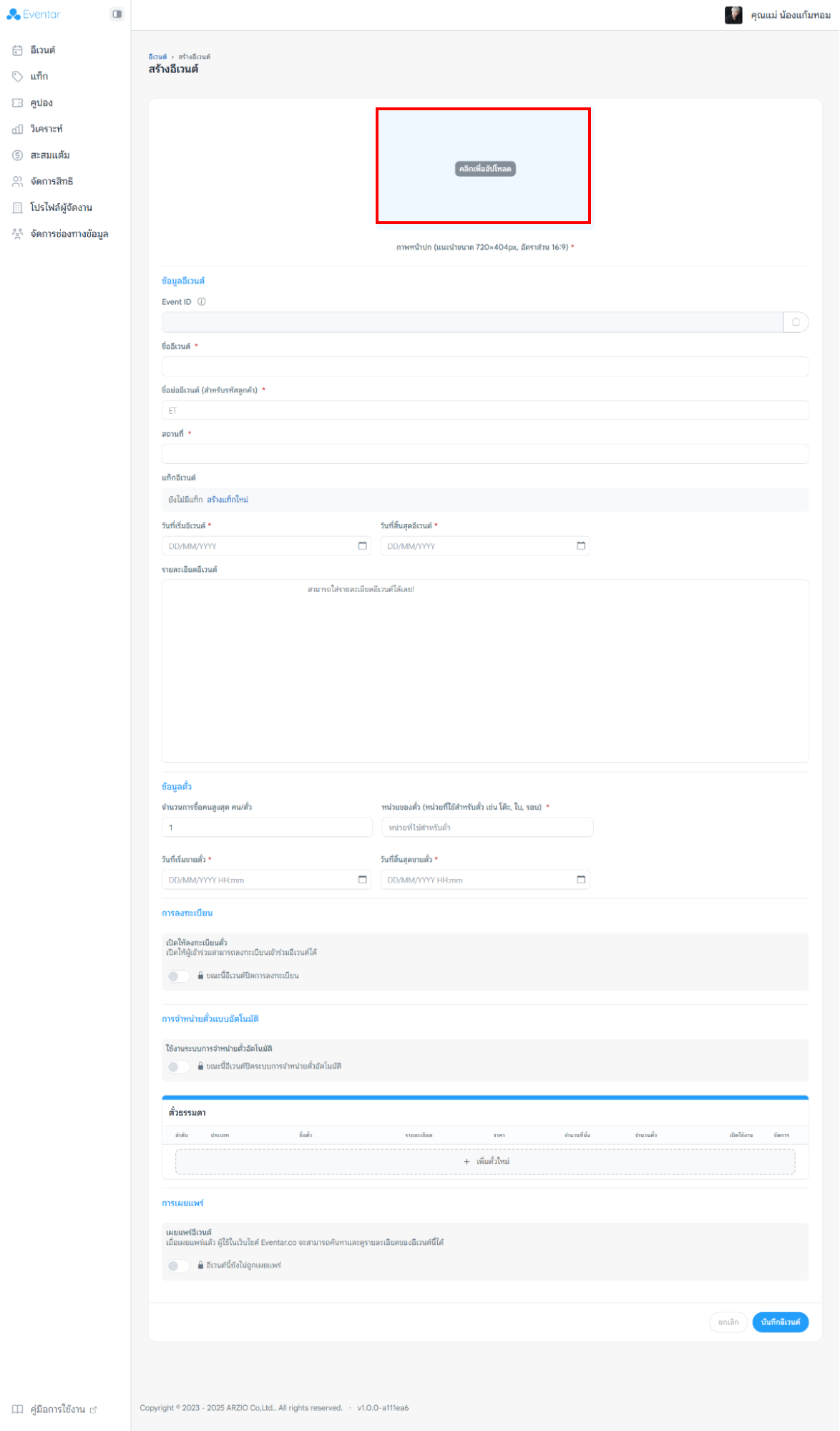Click the หน่วยของตั๋ว unit field
Screen dimensions: 840x1431
(x=487, y=828)
